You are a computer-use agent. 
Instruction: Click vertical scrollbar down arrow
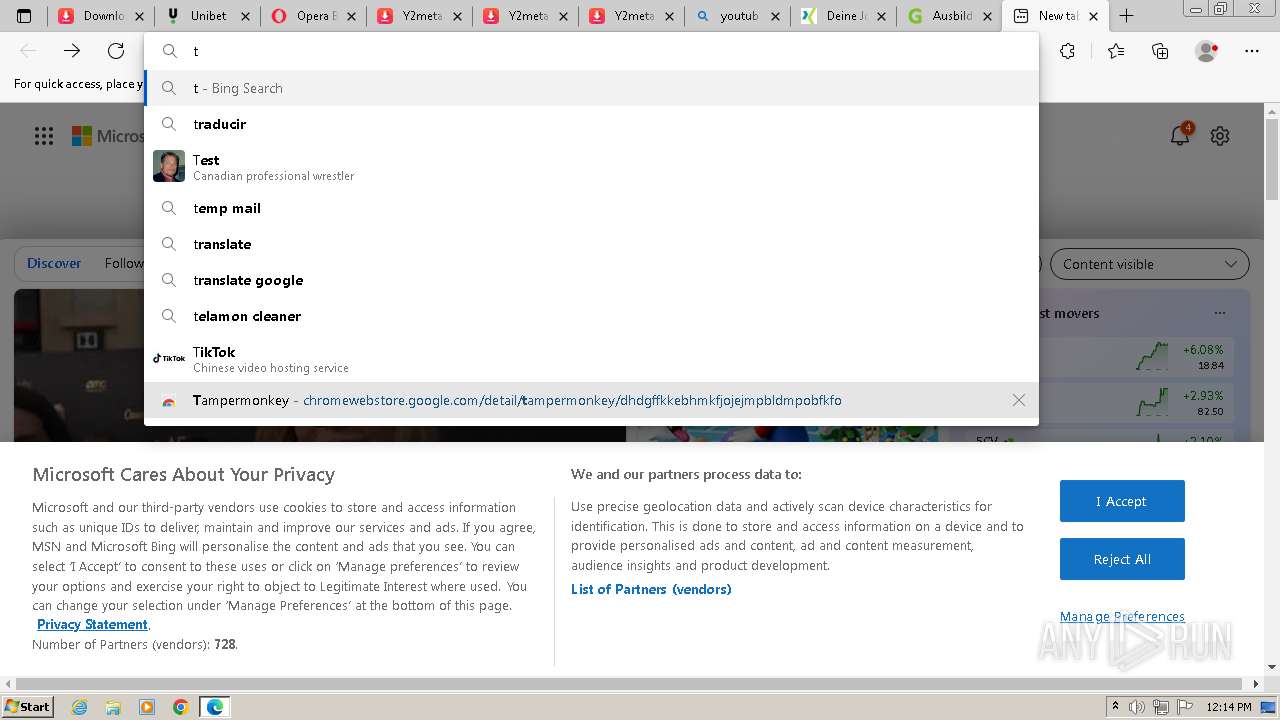[1272, 667]
